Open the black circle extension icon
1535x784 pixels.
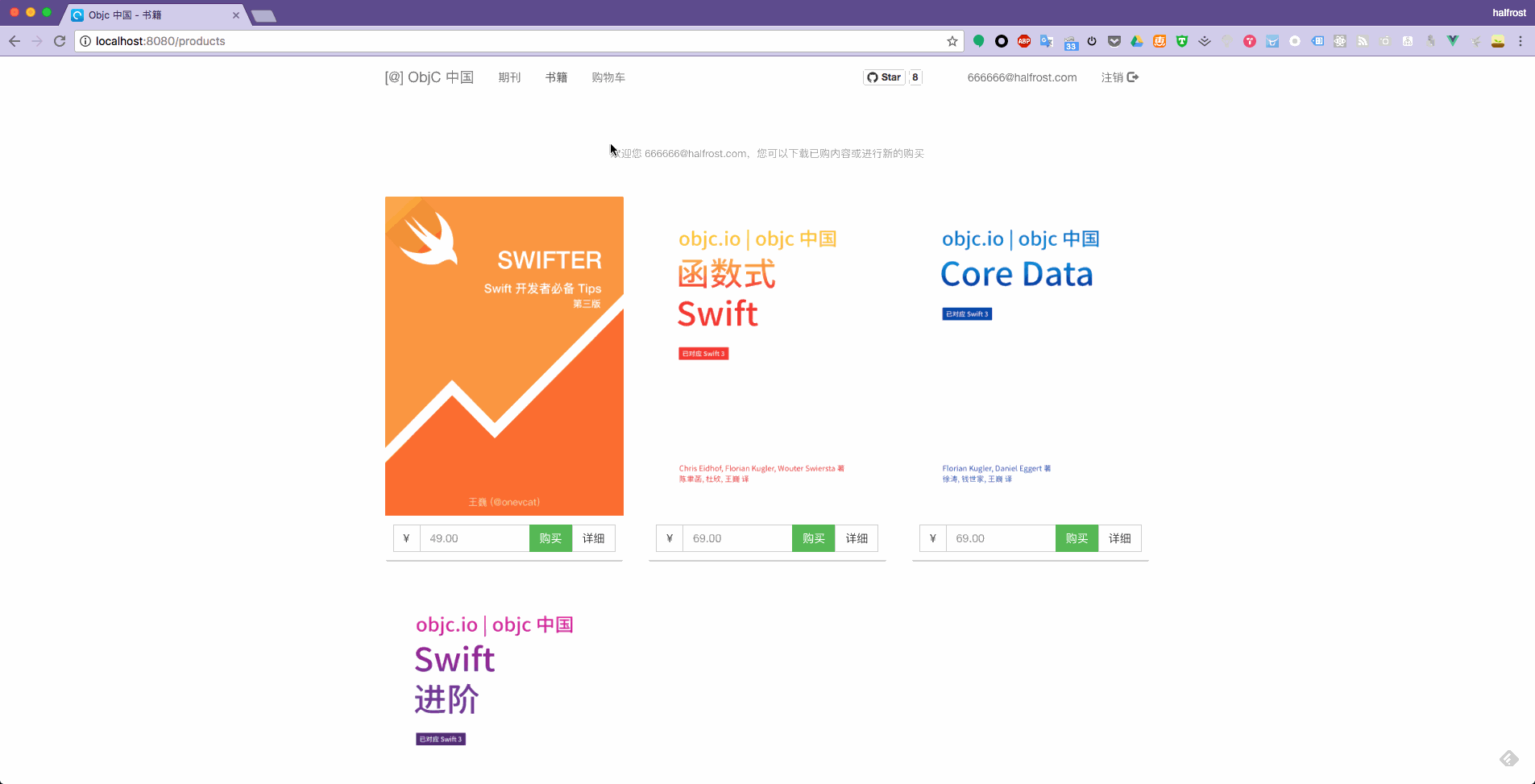coord(1002,41)
